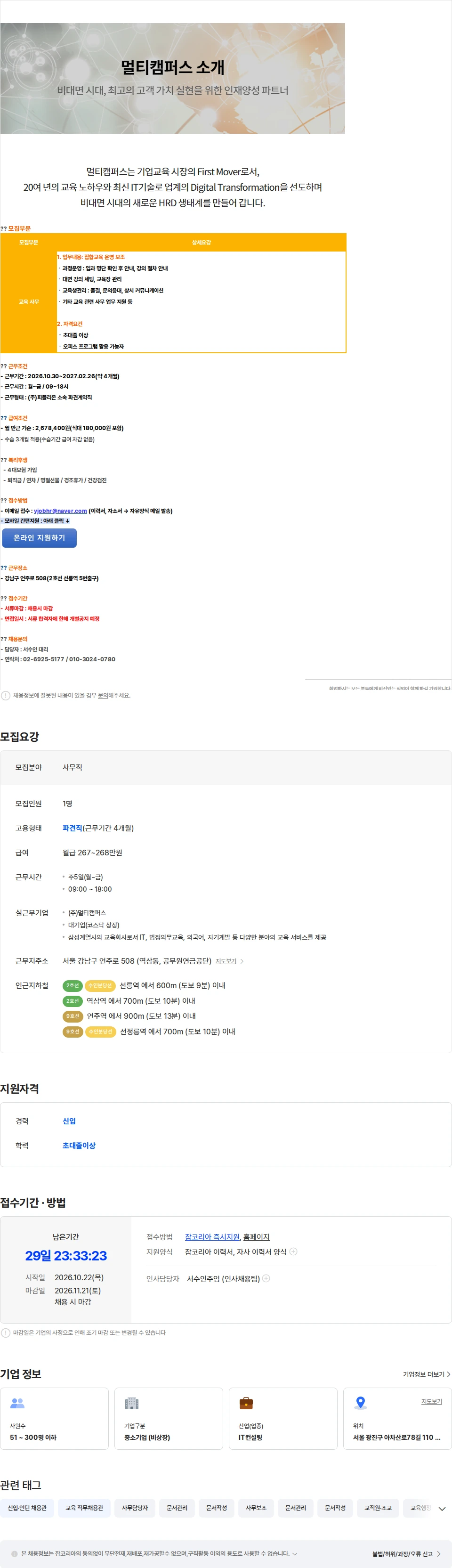Click 지도보기 next to work address
The height and width of the screenshot is (1568, 452).
226,961
